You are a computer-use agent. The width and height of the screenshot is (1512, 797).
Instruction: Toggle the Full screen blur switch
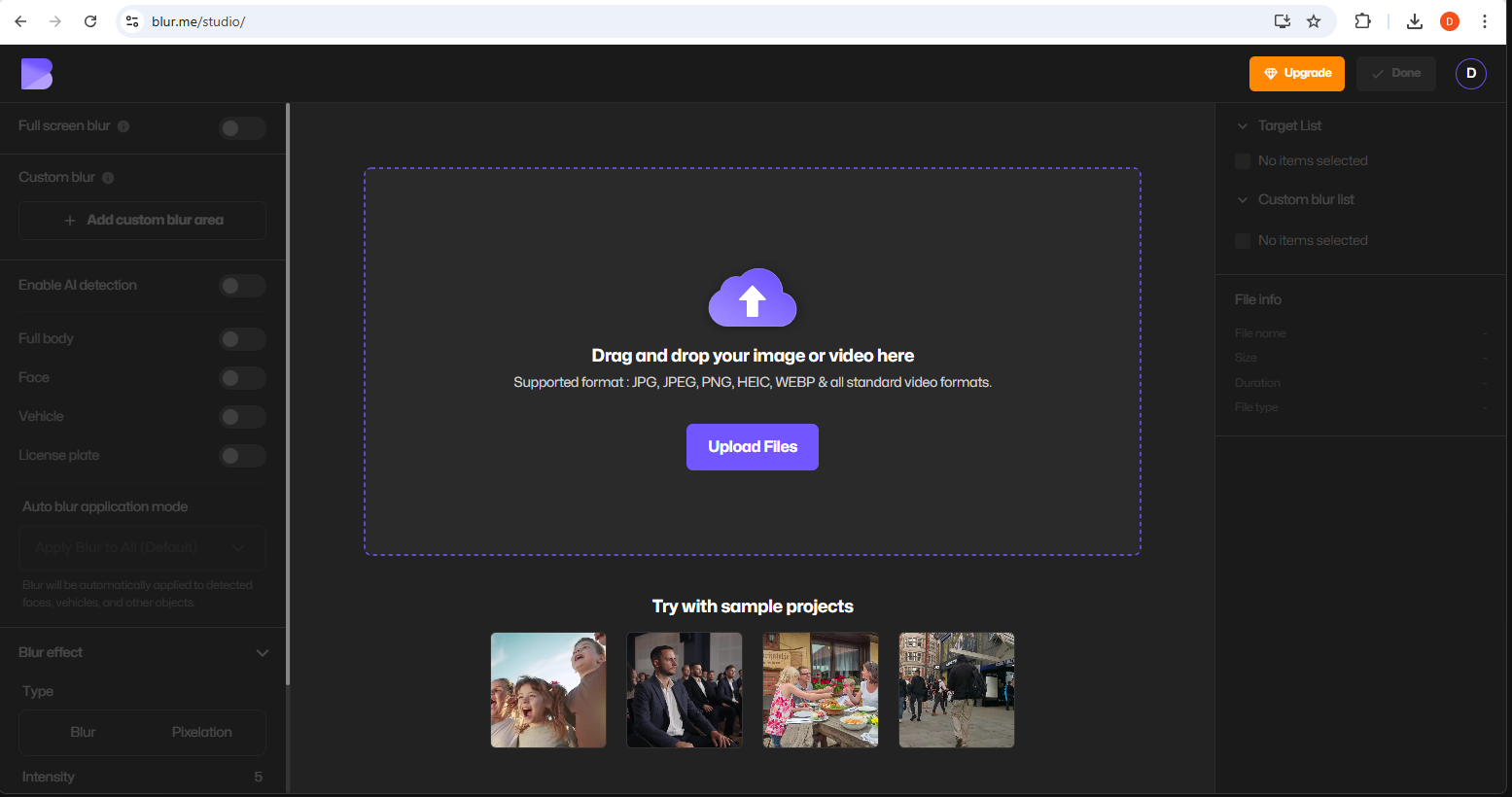point(241,128)
